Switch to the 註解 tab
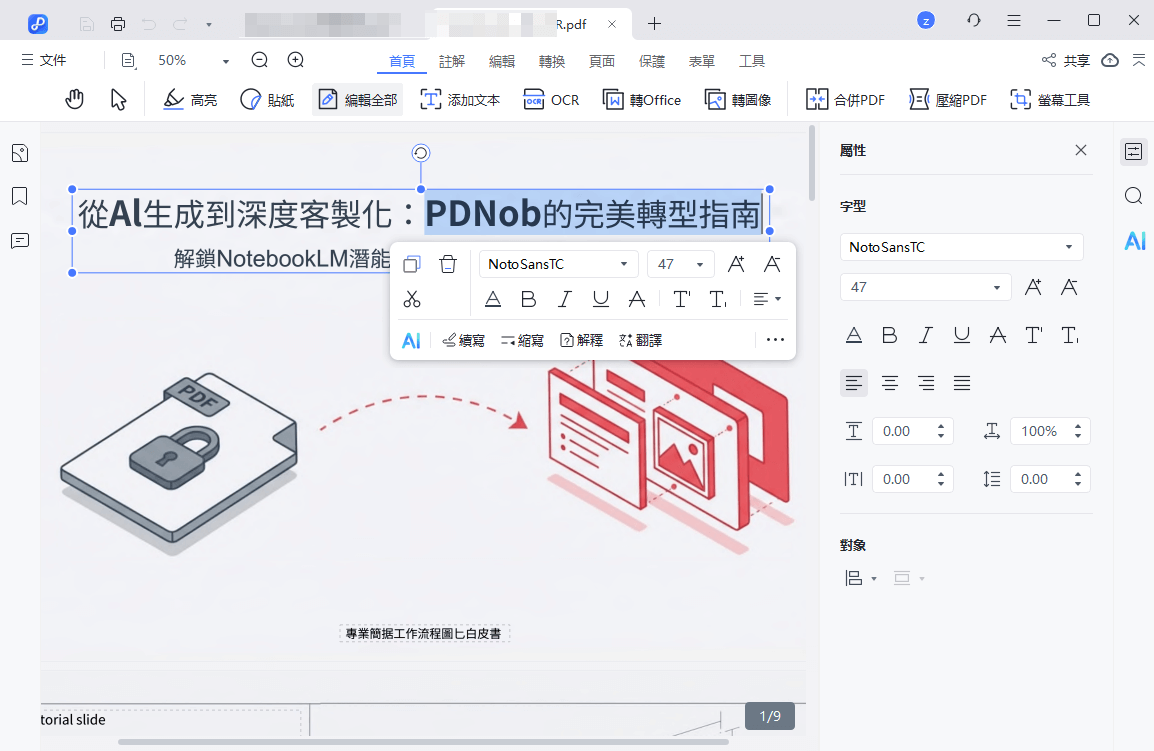The height and width of the screenshot is (751, 1154). tap(451, 60)
